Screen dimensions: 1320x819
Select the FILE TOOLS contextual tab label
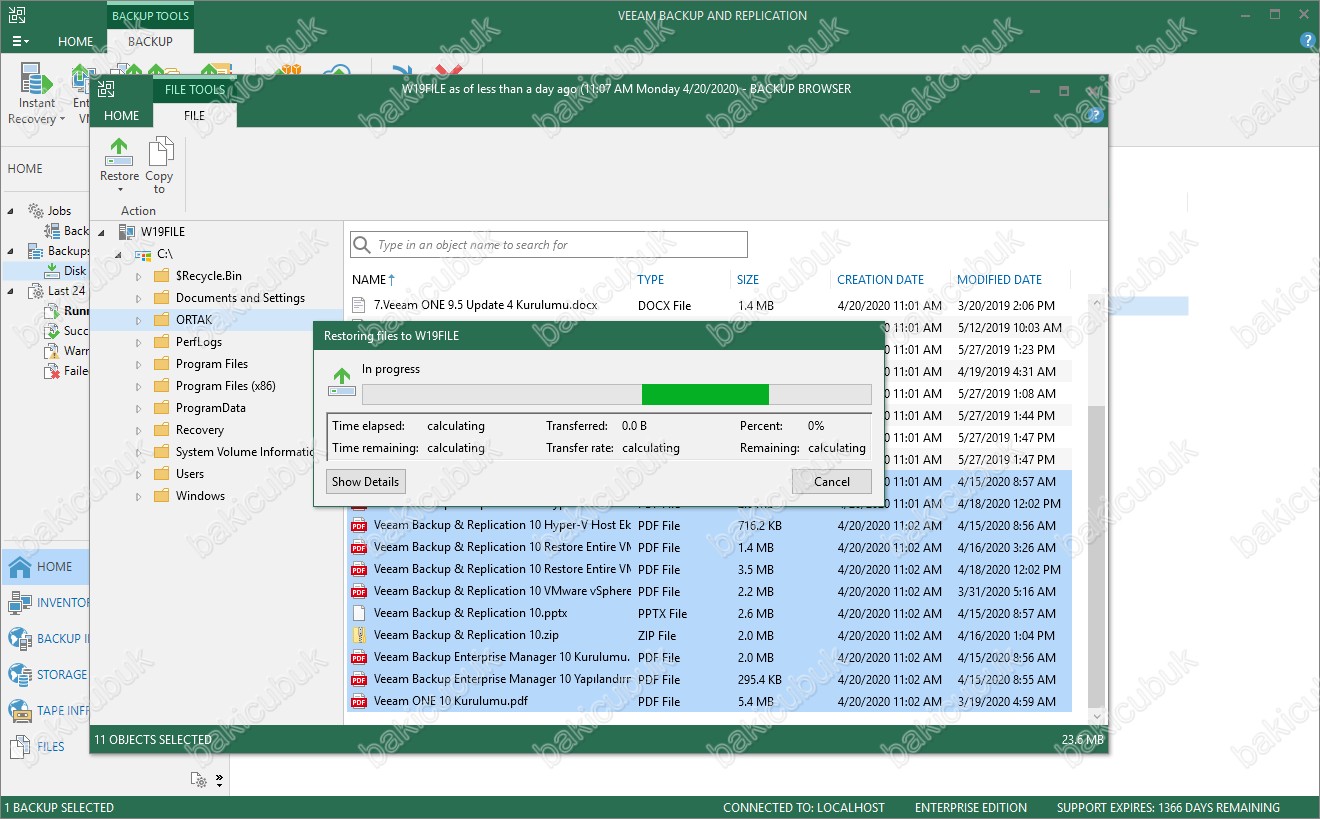pos(195,89)
